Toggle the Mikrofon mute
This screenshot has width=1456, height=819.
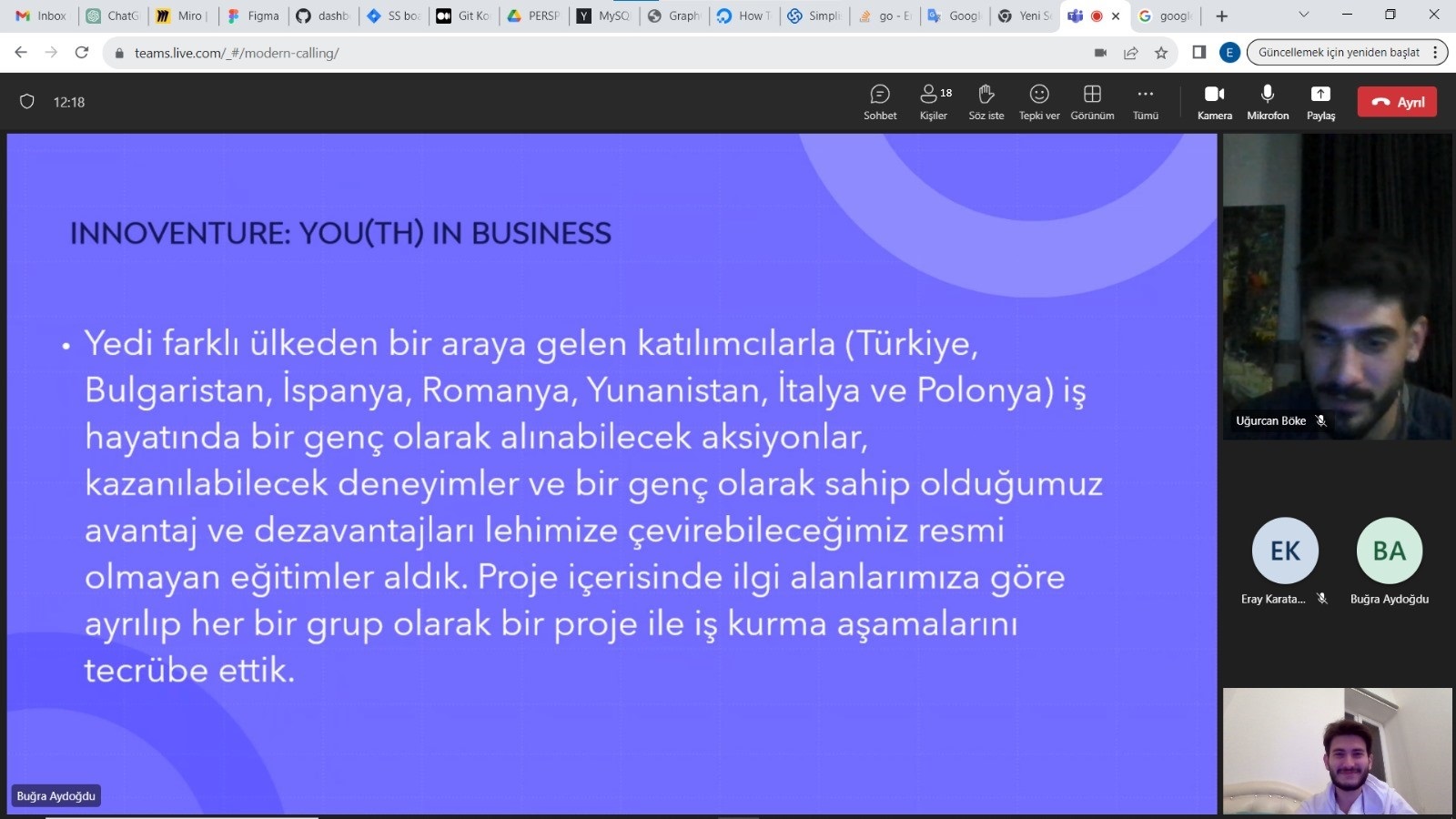point(1268,102)
